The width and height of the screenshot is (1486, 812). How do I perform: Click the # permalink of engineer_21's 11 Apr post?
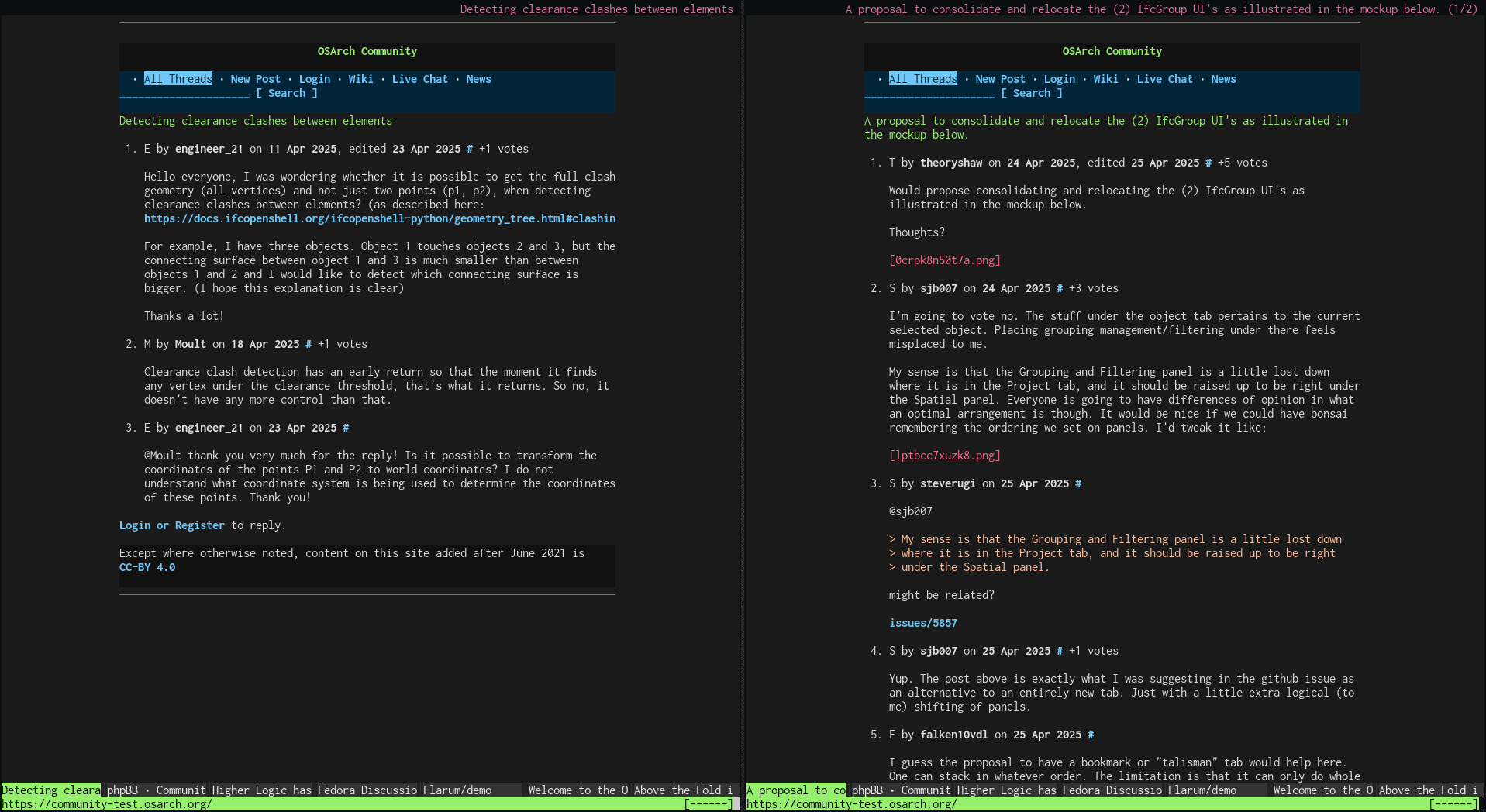point(470,149)
